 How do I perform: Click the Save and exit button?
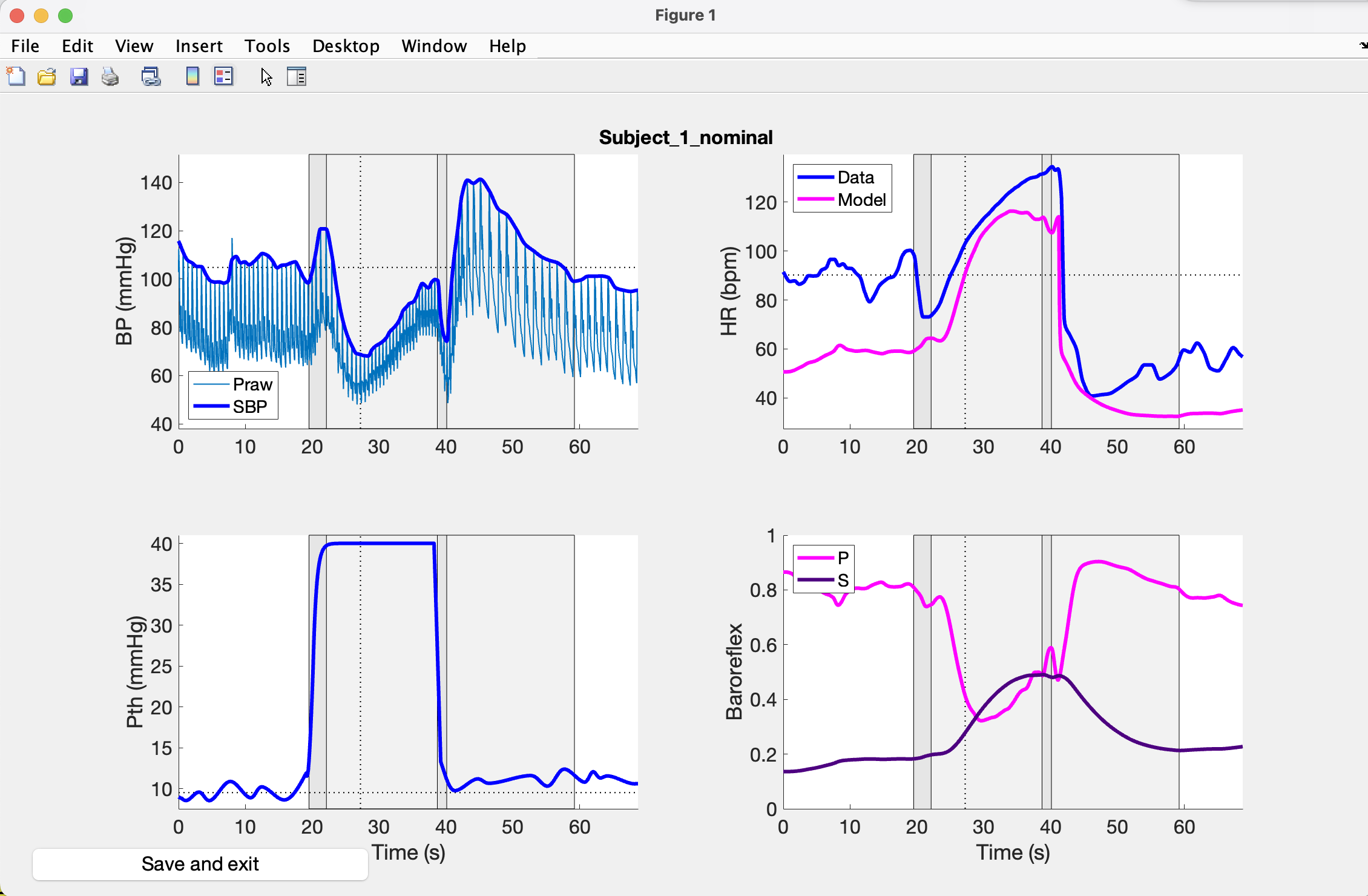click(x=200, y=864)
